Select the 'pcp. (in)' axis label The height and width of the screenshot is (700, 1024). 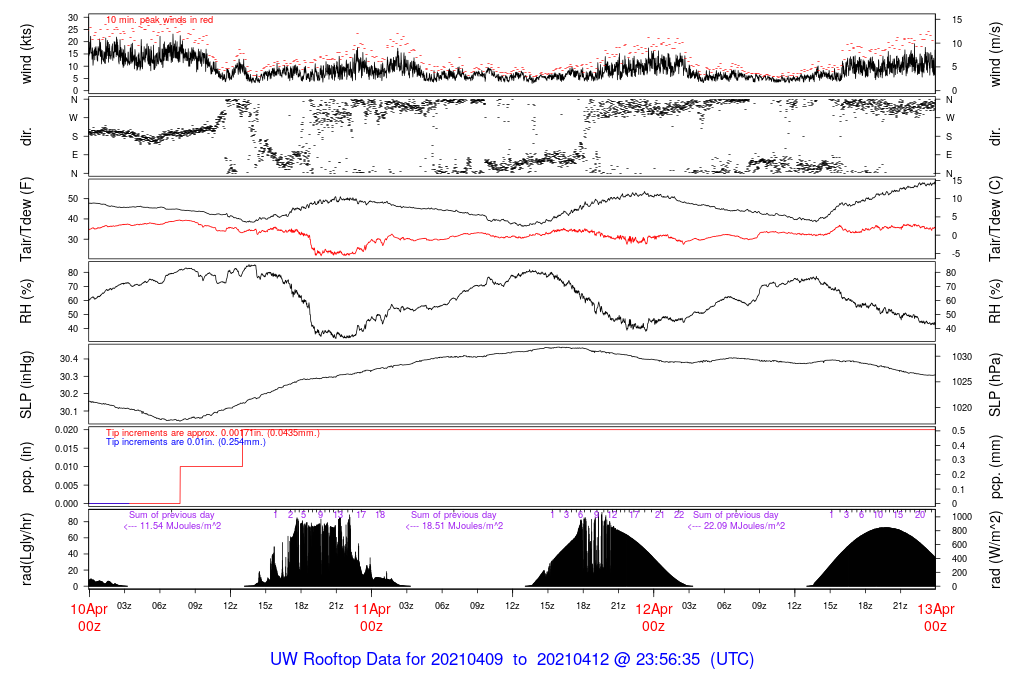click(x=27, y=466)
